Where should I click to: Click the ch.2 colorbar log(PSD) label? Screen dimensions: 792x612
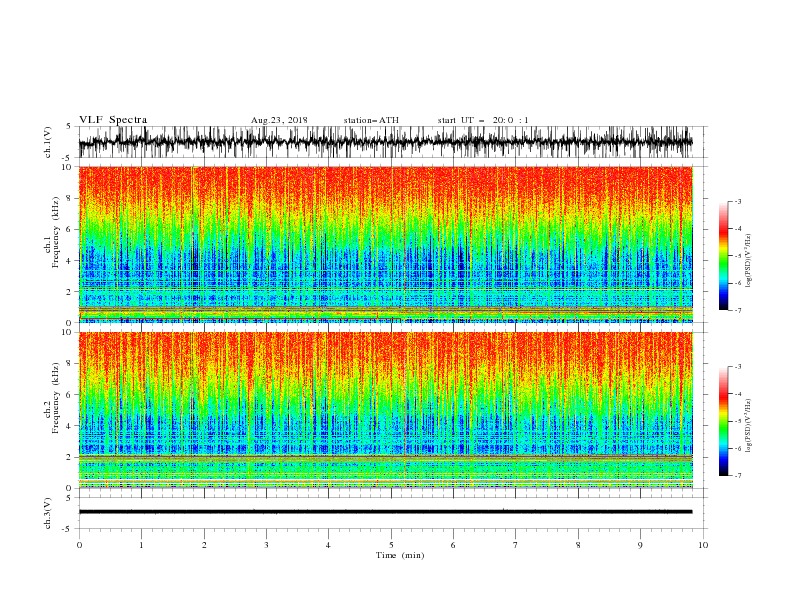click(x=749, y=426)
